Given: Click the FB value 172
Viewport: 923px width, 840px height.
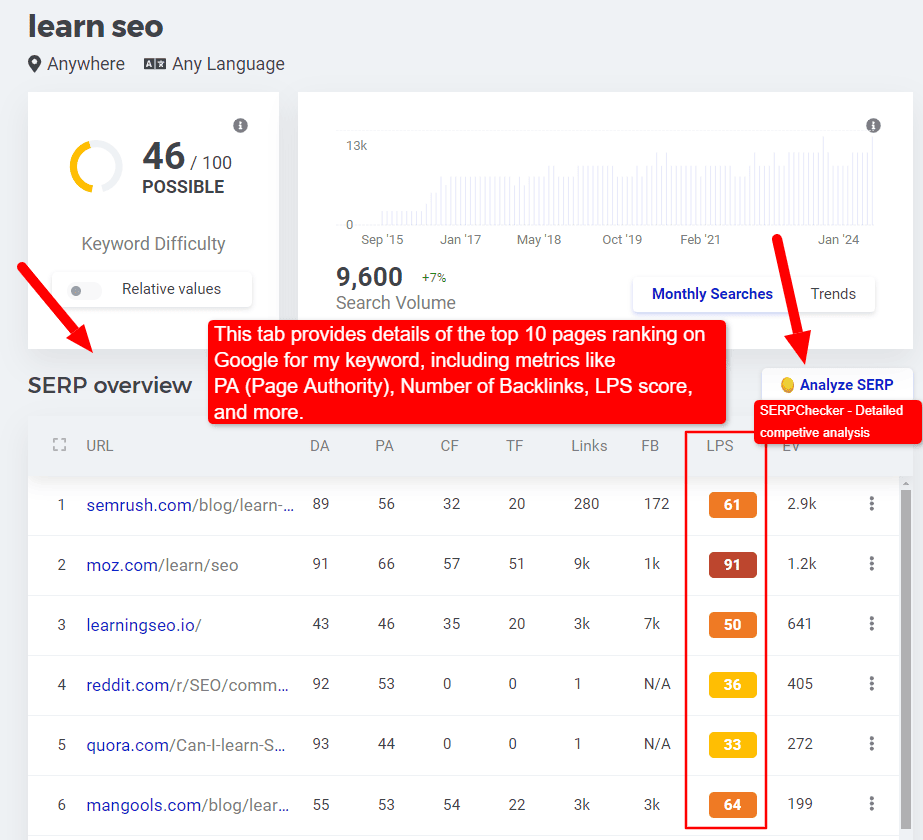Looking at the screenshot, I should [656, 504].
